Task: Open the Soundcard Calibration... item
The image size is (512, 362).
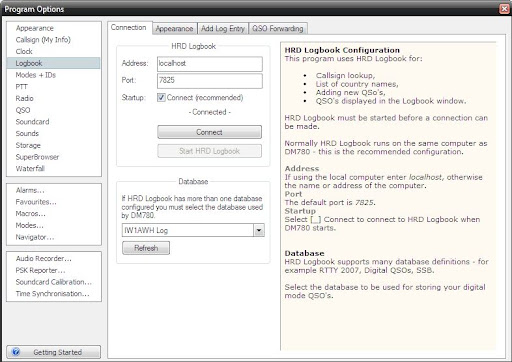Action: click(x=54, y=282)
